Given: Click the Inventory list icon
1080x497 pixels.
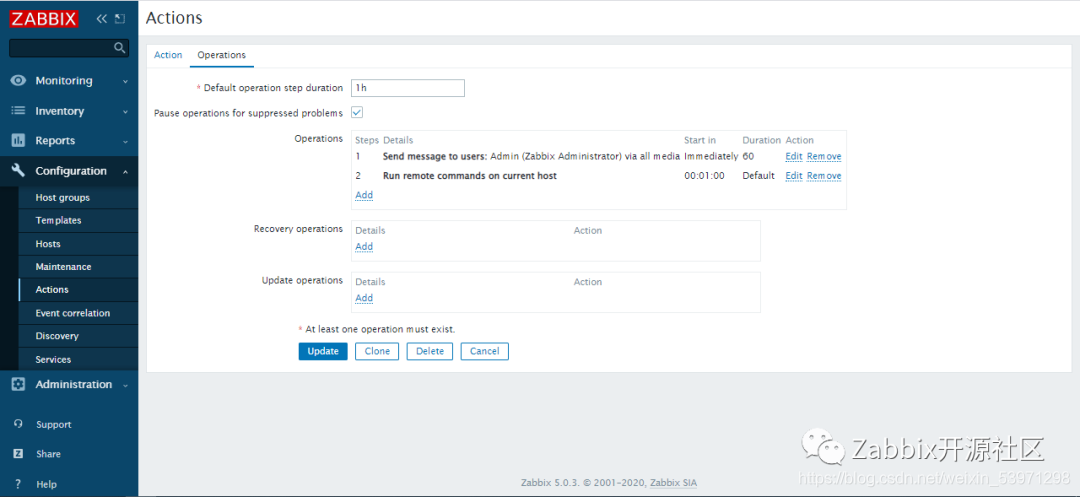Looking at the screenshot, I should point(19,111).
